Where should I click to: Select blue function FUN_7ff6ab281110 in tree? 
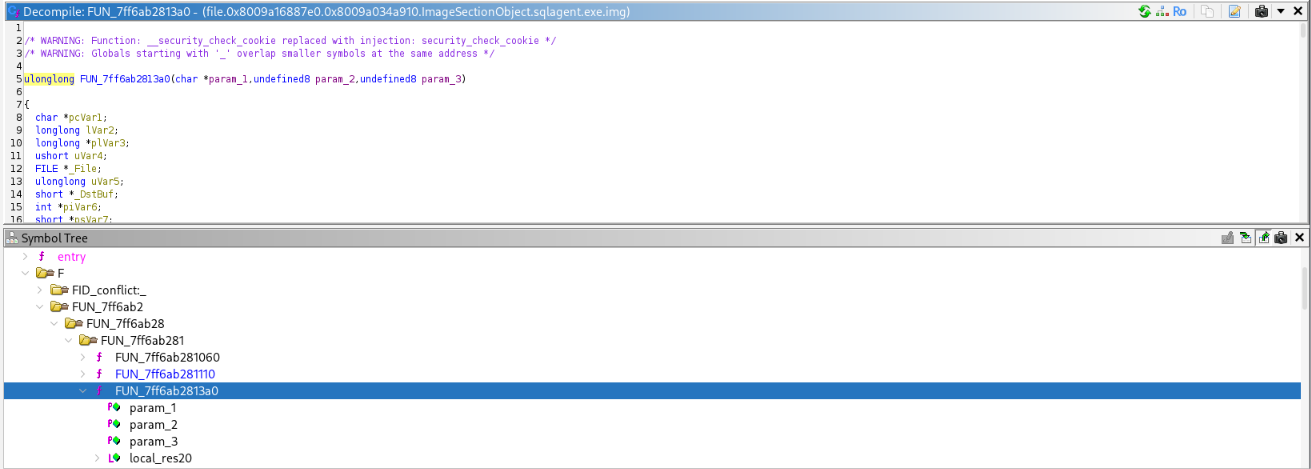tap(165, 374)
